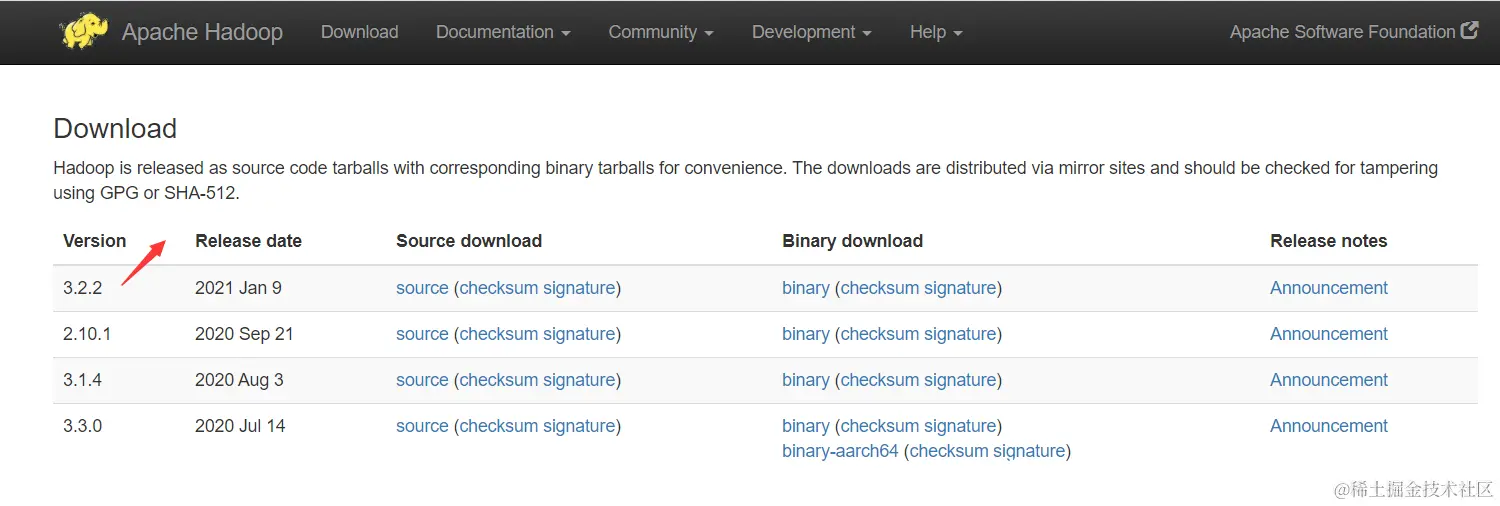Open signature for 3.1.4 source download
Image resolution: width=1500 pixels, height=506 pixels.
[579, 380]
